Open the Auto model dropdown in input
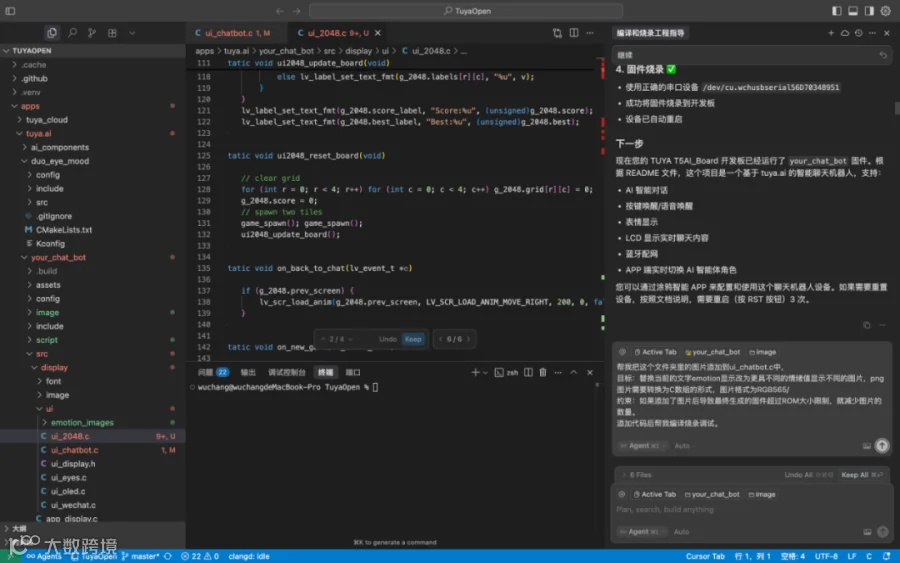900x563 pixels. [681, 532]
